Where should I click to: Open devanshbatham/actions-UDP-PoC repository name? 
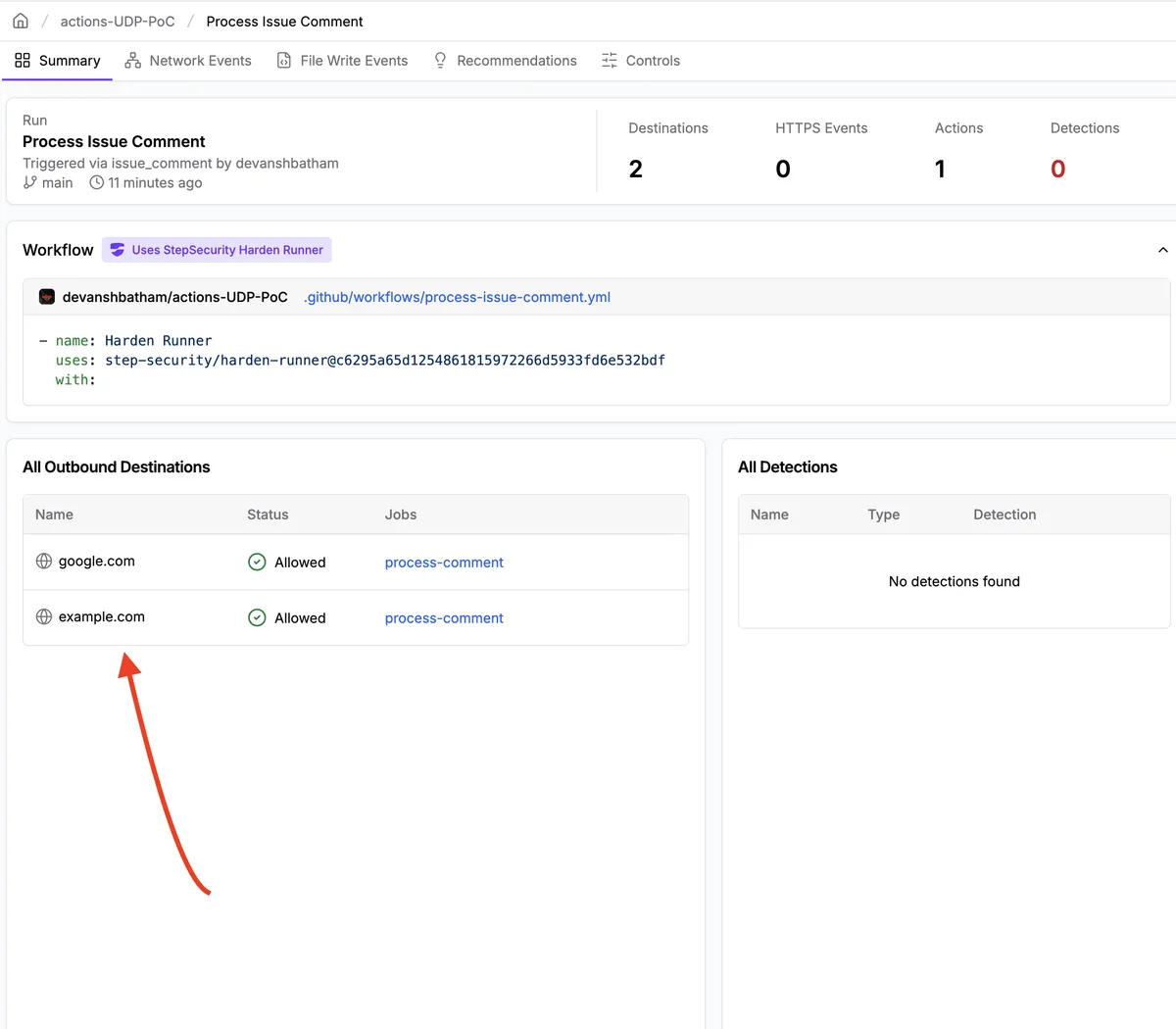click(x=175, y=297)
